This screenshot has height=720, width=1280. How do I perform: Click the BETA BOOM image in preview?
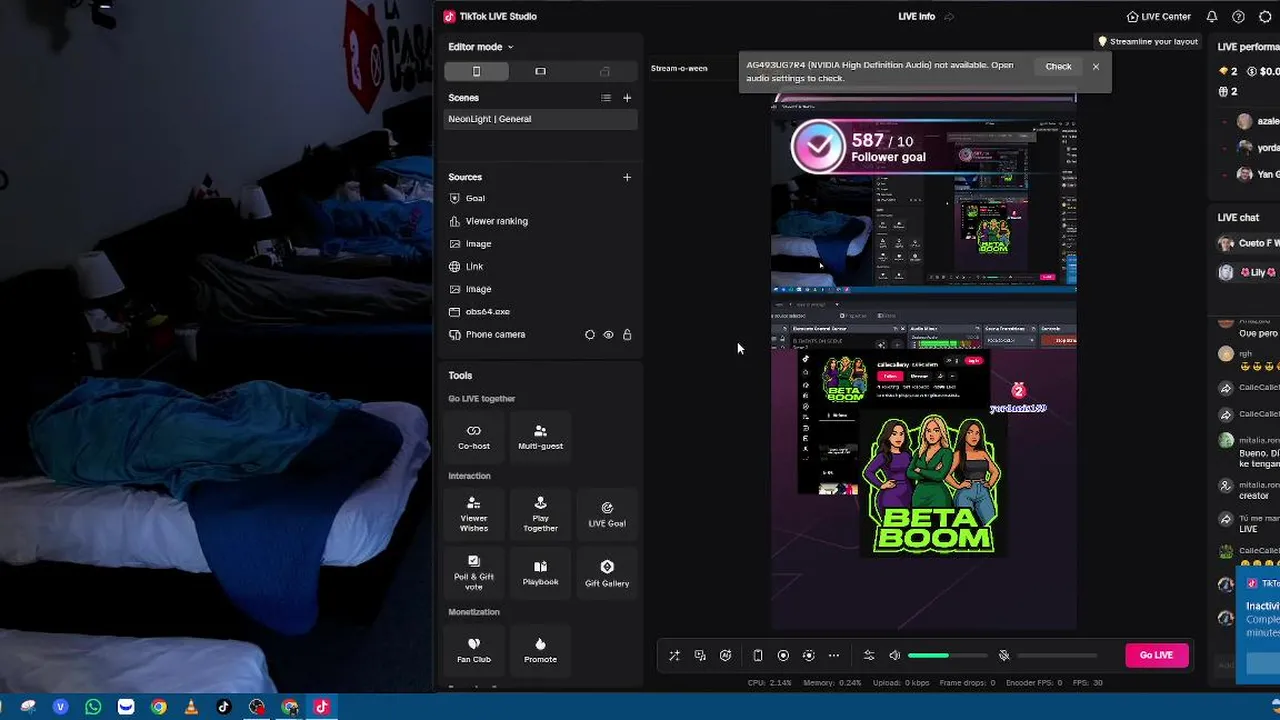(x=932, y=484)
